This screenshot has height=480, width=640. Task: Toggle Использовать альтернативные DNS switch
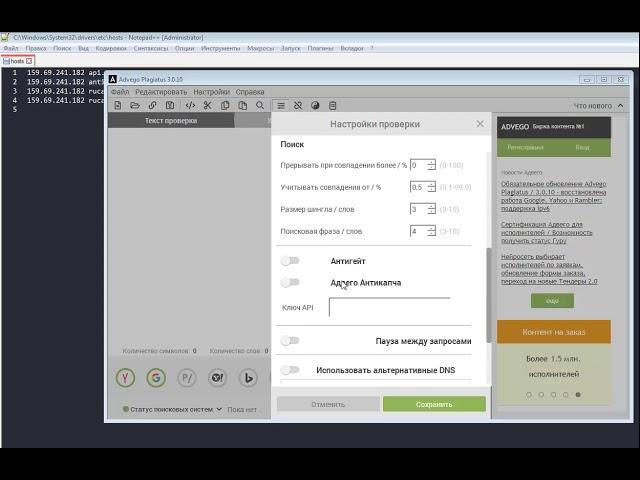290,370
